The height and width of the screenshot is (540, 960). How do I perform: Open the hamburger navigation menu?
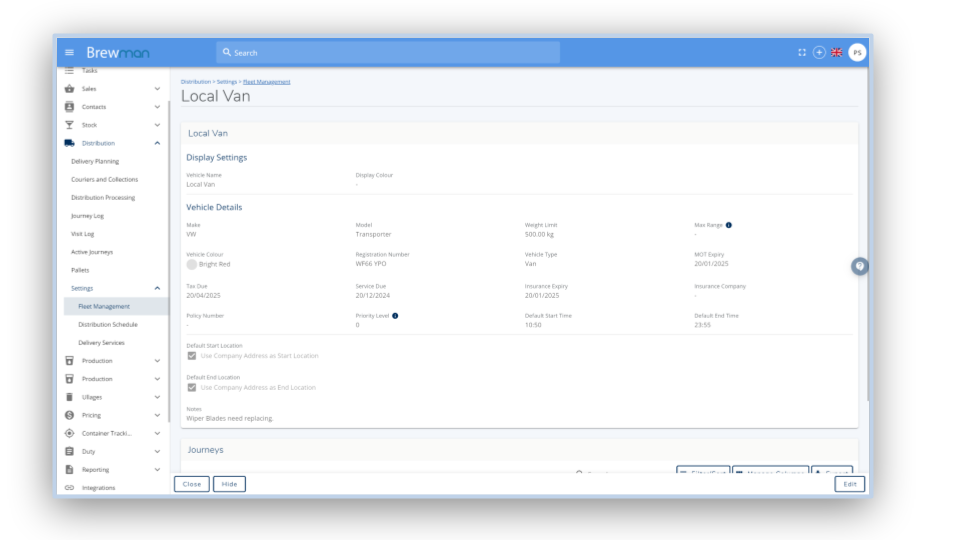tap(69, 53)
